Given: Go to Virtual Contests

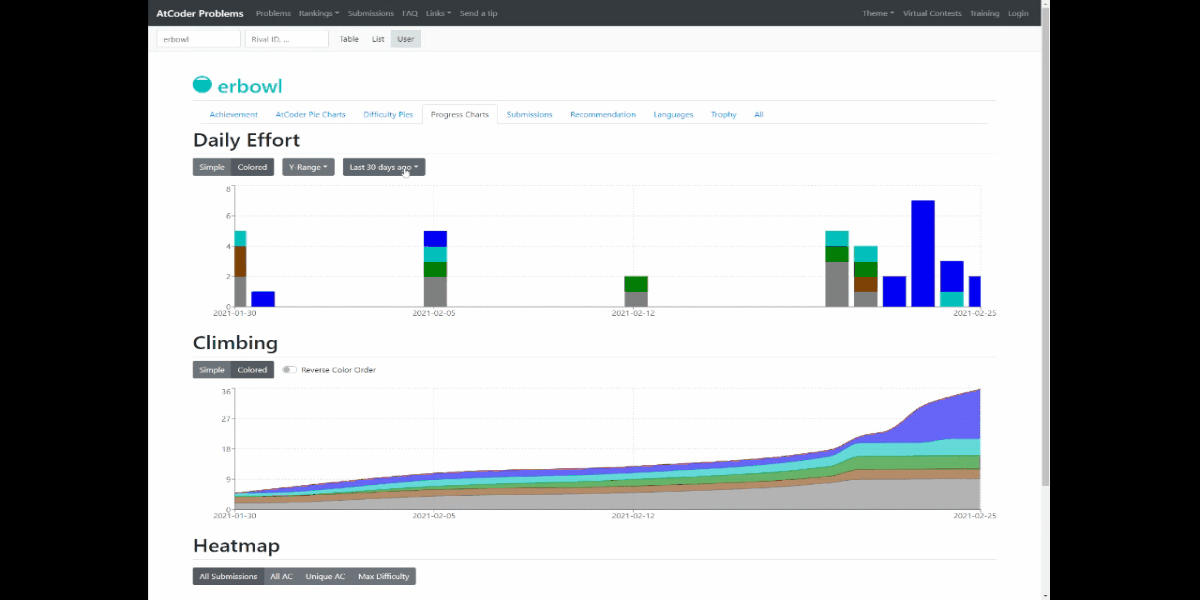Looking at the screenshot, I should (932, 13).
